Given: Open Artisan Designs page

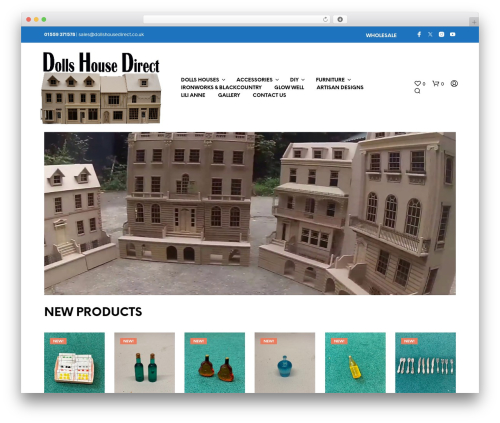Looking at the screenshot, I should point(340,87).
